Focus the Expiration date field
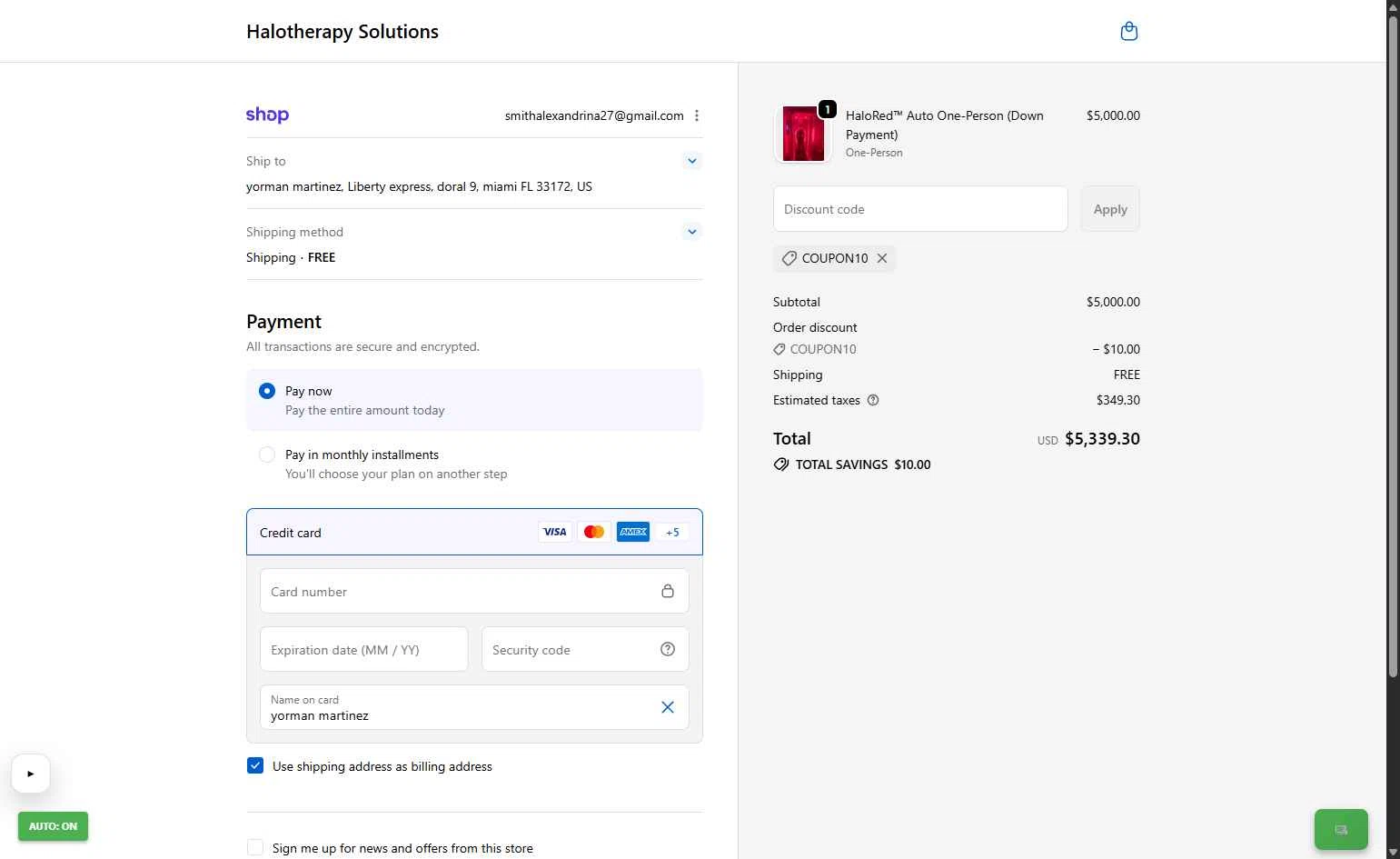Viewport: 1400px width, 859px height. (x=364, y=650)
